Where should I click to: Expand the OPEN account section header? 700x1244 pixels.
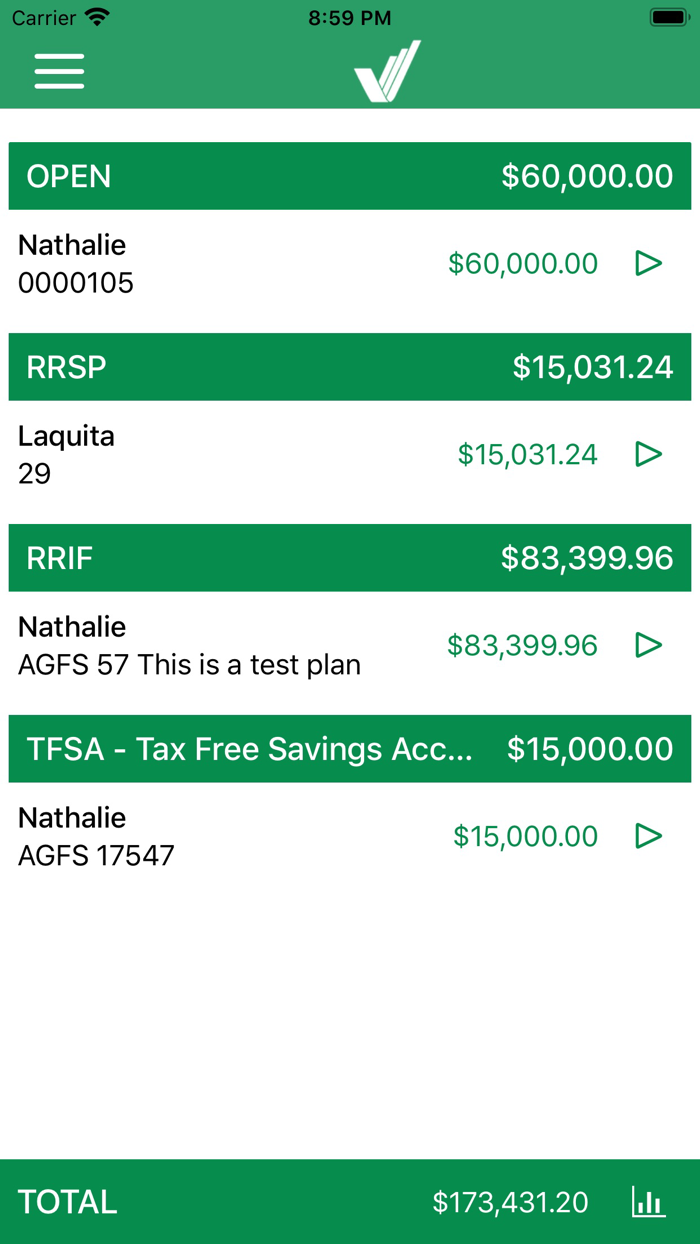point(350,176)
